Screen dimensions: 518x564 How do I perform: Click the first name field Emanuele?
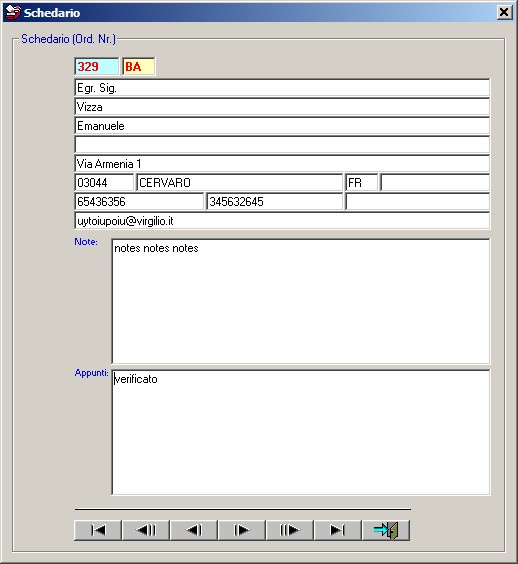click(282, 126)
